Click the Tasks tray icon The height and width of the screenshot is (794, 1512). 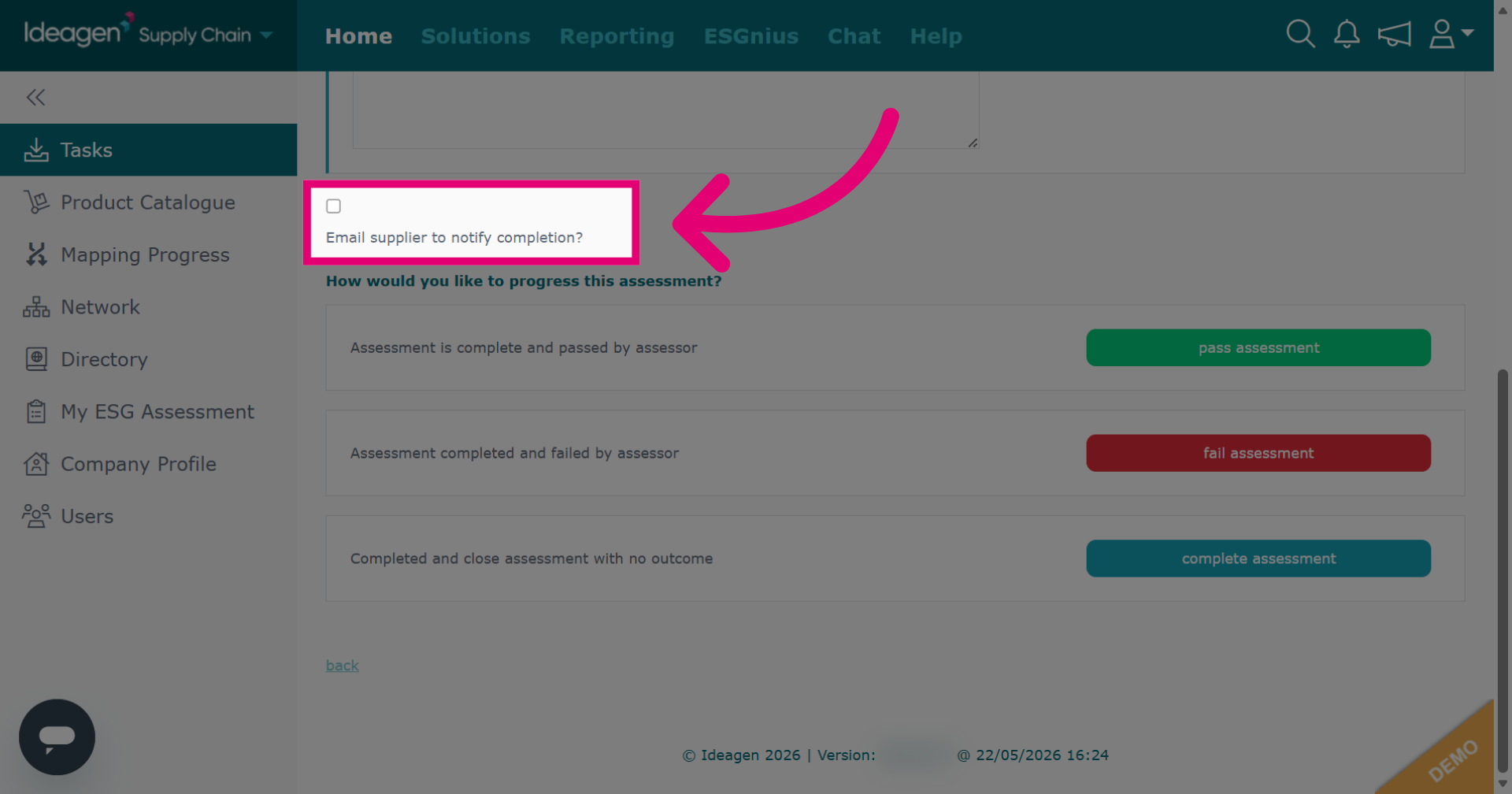pyautogui.click(x=36, y=150)
